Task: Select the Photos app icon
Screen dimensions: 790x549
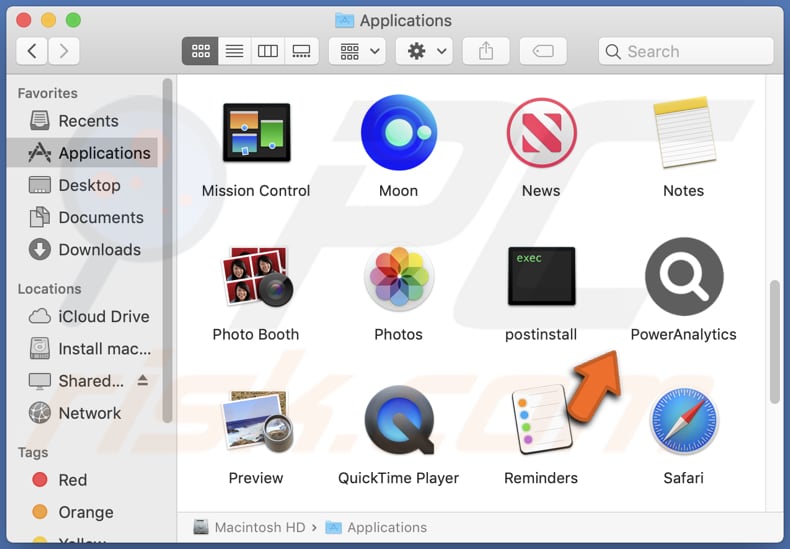Action: [399, 276]
